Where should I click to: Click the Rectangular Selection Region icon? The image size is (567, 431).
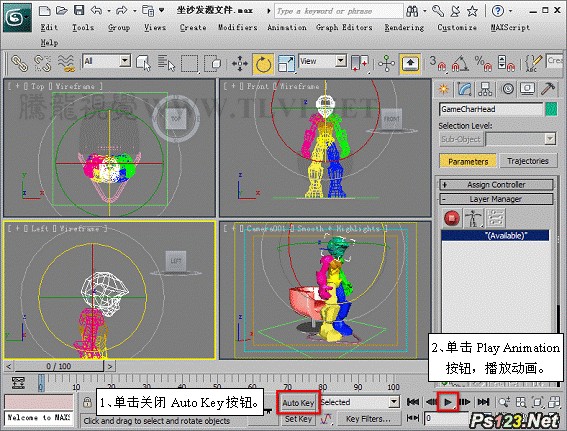189,63
